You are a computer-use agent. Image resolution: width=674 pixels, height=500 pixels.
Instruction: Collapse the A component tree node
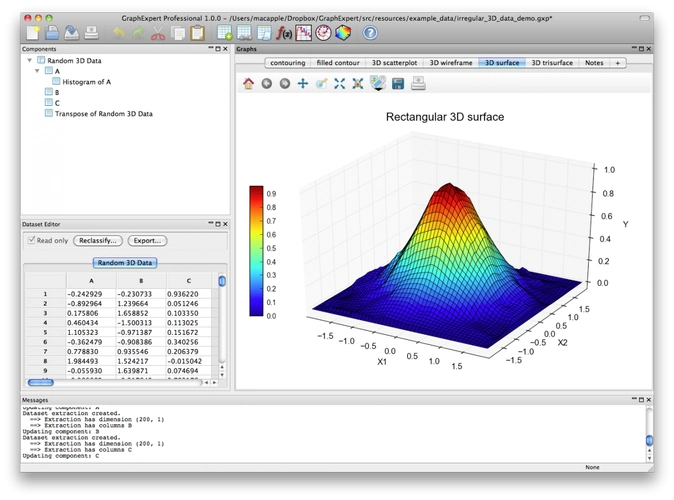click(38, 72)
